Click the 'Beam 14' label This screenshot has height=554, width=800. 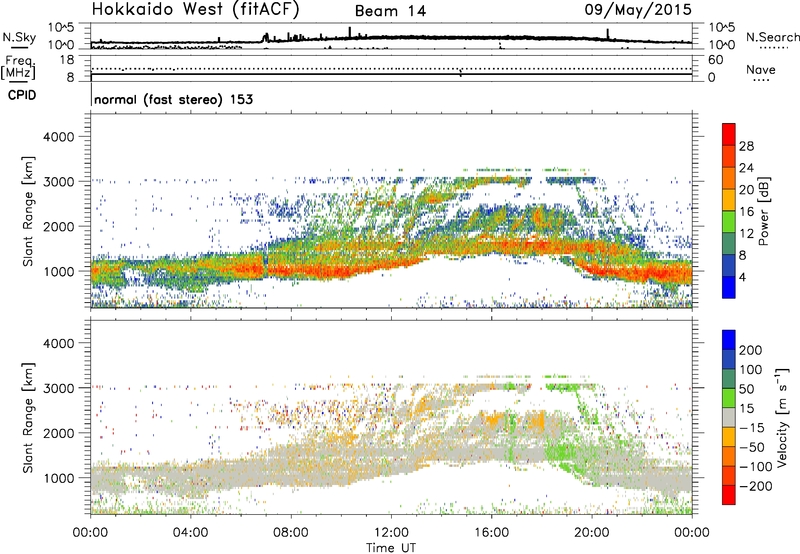click(390, 11)
